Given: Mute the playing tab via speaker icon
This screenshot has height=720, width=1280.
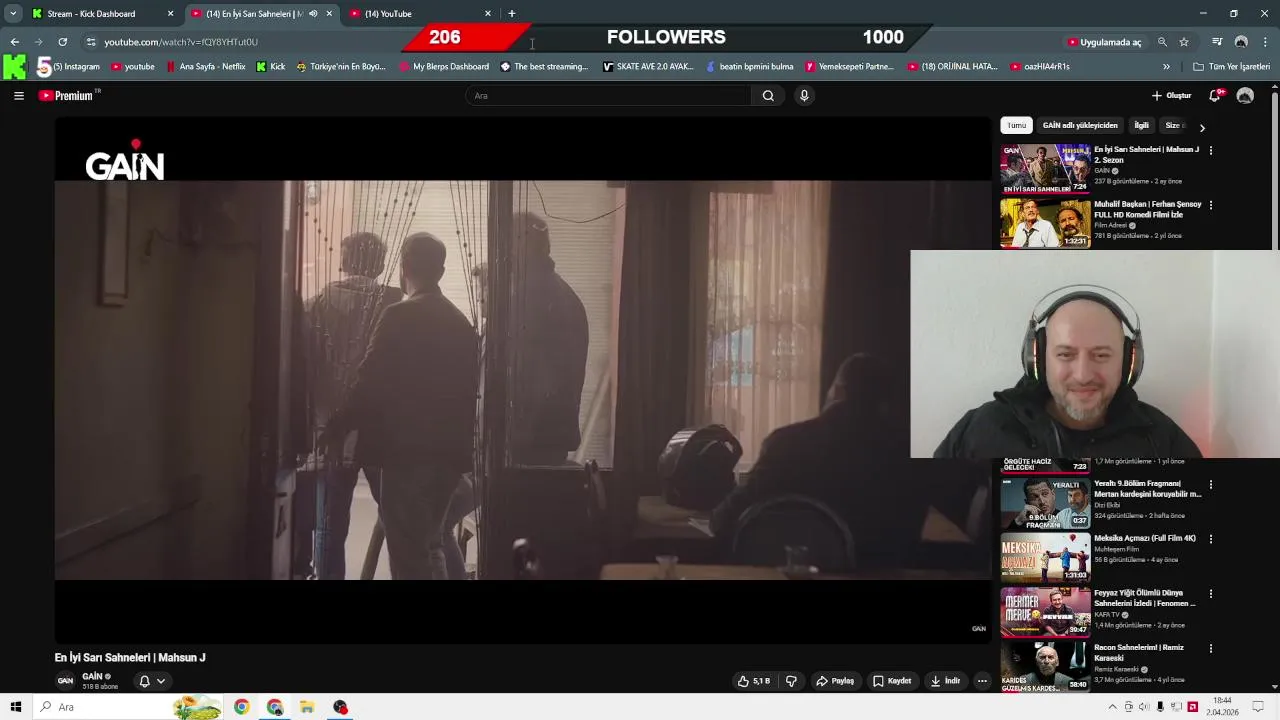Looking at the screenshot, I should click(313, 14).
